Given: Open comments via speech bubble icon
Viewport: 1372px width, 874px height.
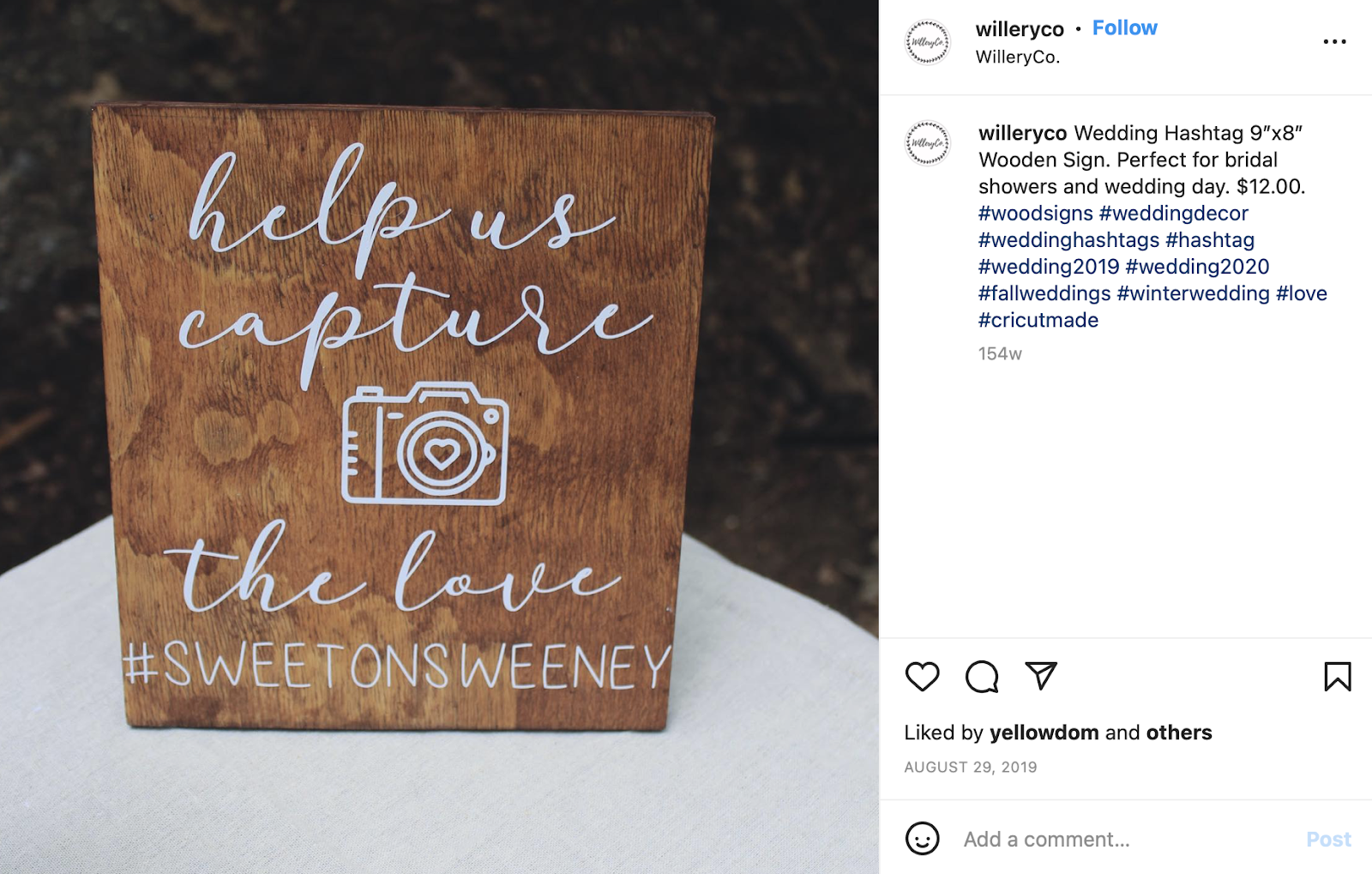Looking at the screenshot, I should click(x=982, y=677).
